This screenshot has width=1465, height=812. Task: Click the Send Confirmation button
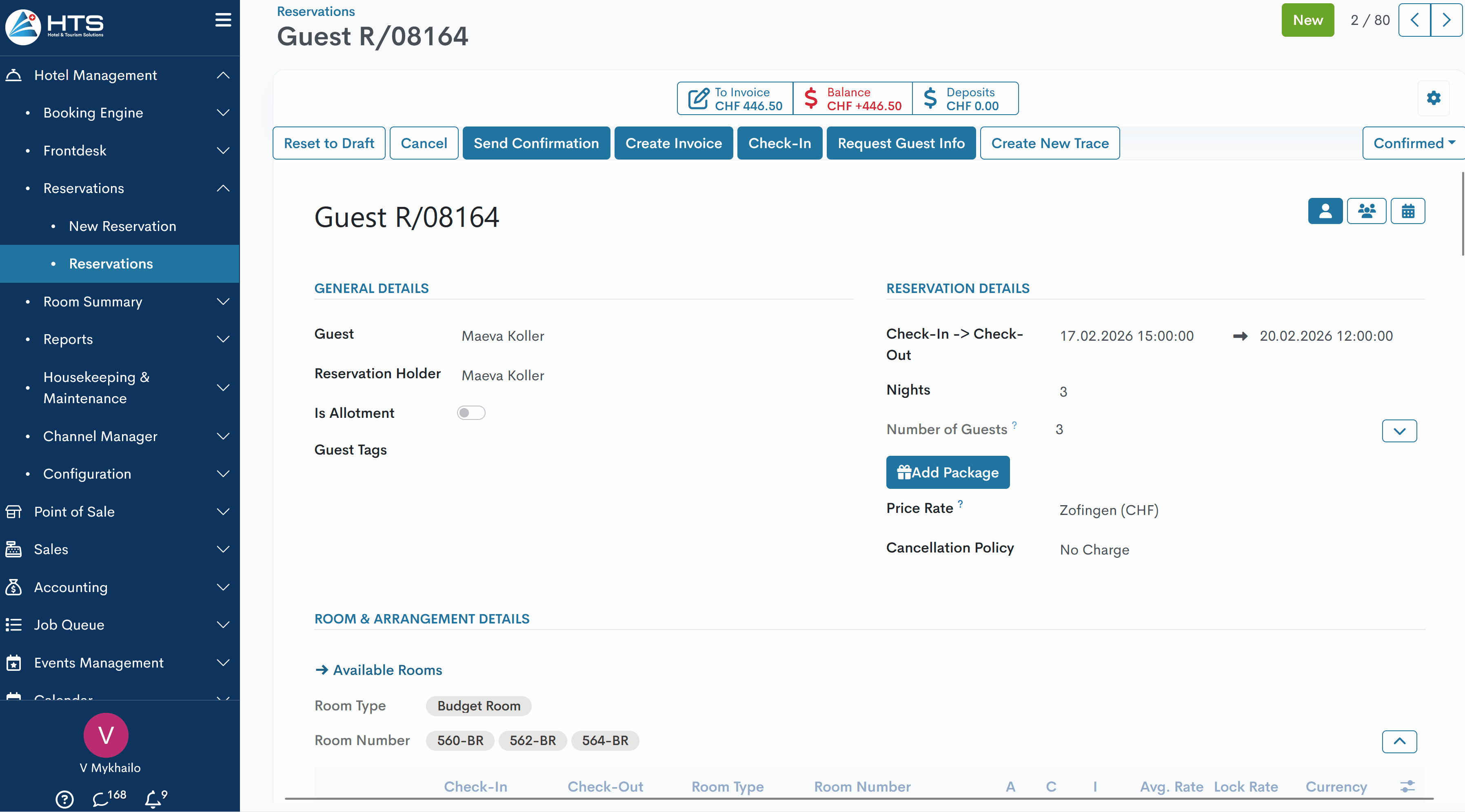point(536,143)
